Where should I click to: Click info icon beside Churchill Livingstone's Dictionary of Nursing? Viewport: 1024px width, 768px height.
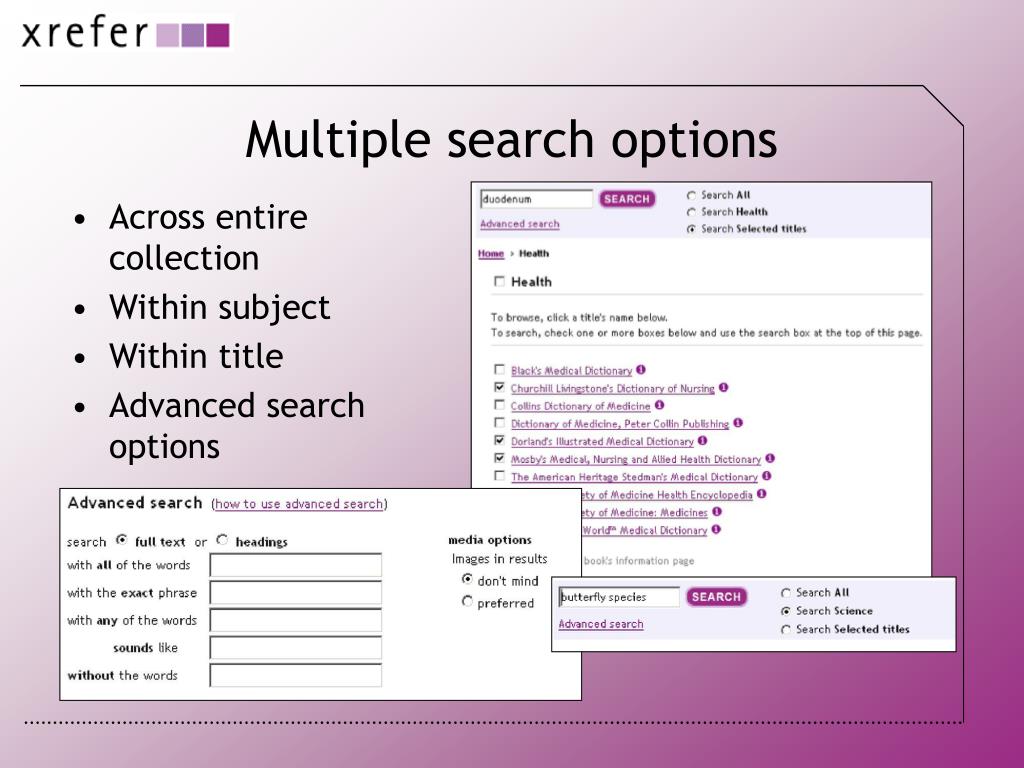(x=723, y=387)
